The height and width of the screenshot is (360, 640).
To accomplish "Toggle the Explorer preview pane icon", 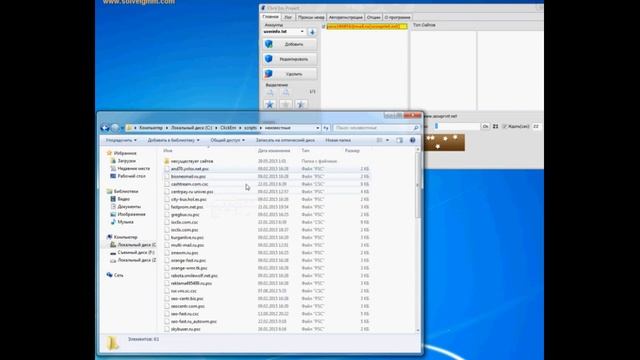I will [x=400, y=140].
